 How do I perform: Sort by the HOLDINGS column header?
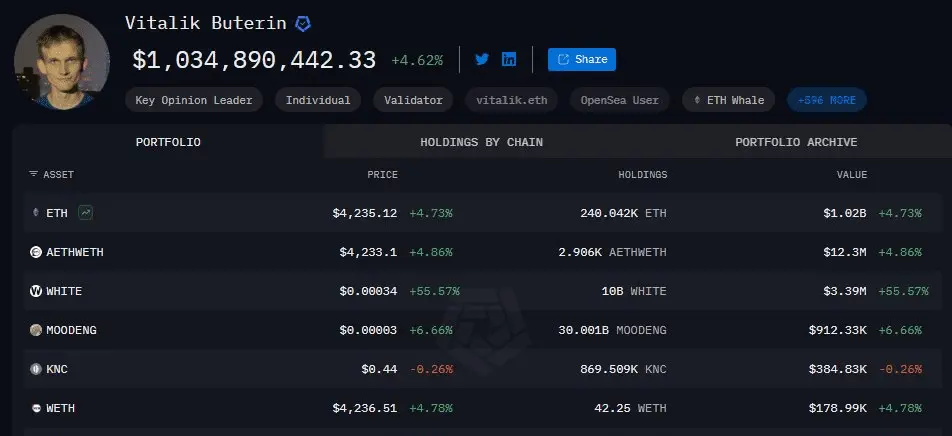(642, 174)
